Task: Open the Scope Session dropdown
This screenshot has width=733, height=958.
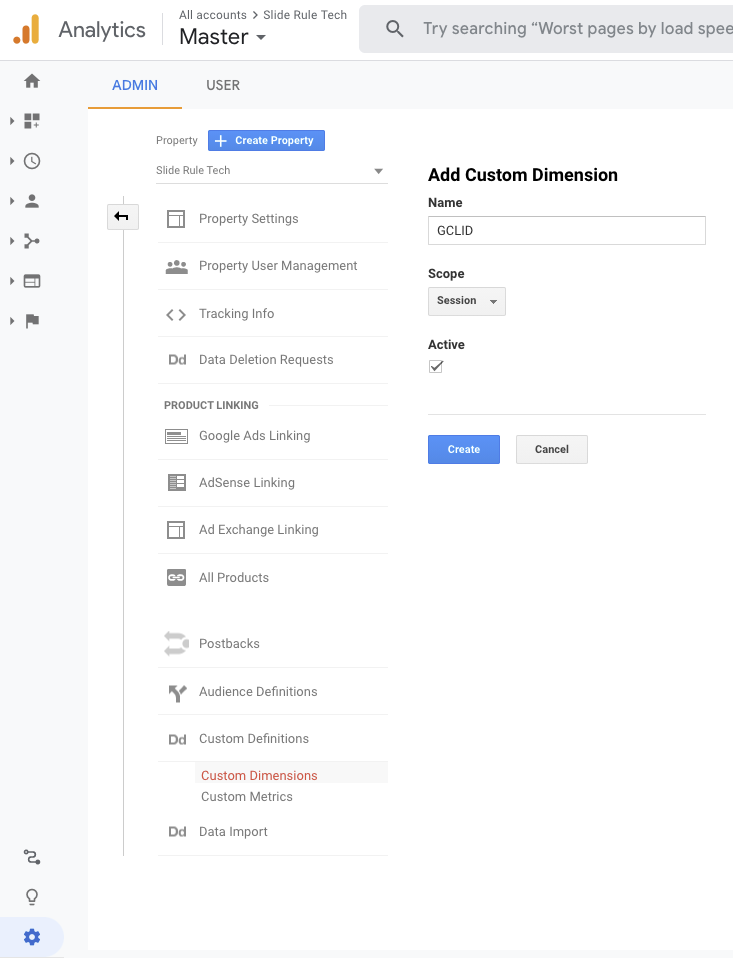Action: (466, 301)
